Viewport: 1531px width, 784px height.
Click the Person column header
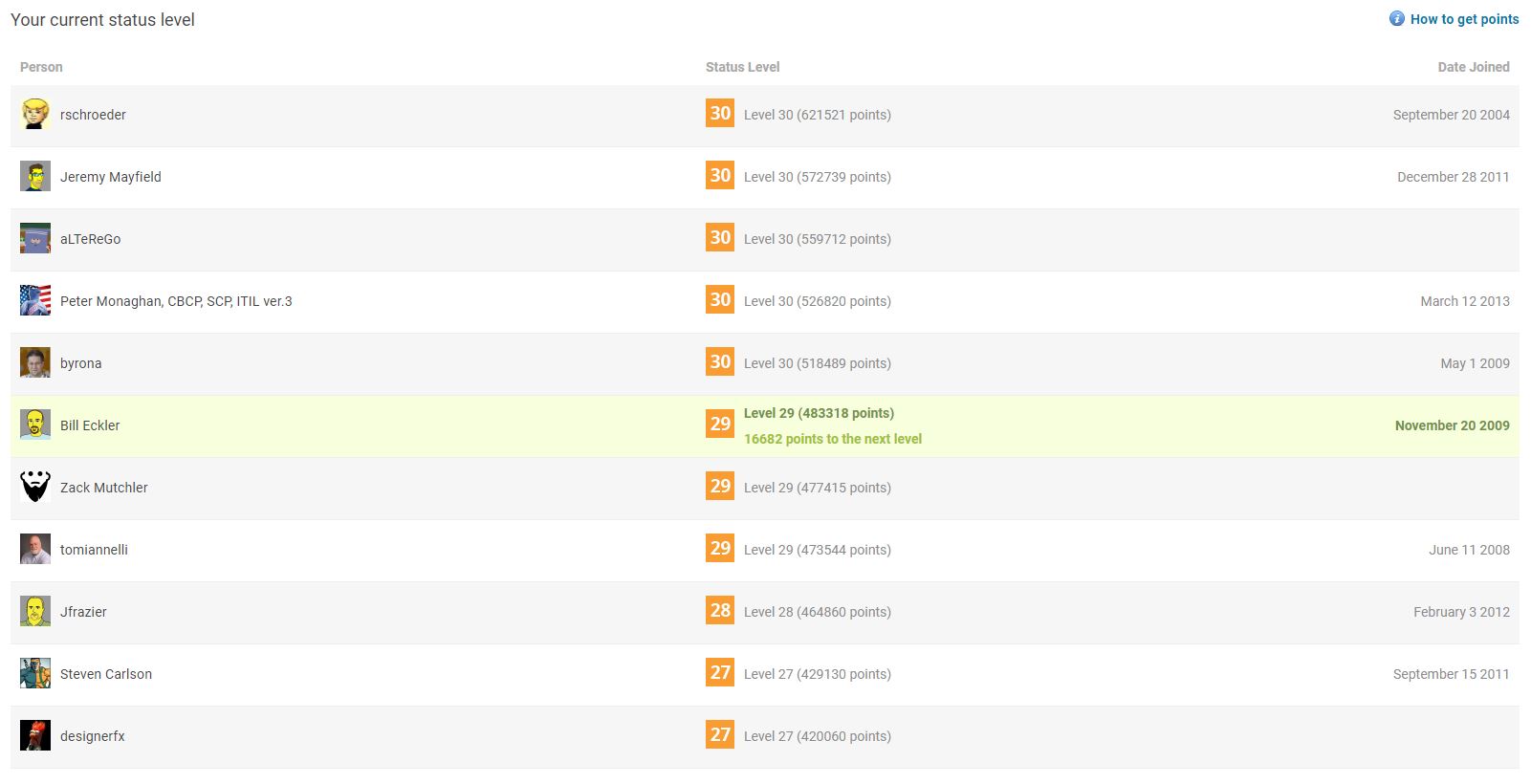click(x=41, y=67)
